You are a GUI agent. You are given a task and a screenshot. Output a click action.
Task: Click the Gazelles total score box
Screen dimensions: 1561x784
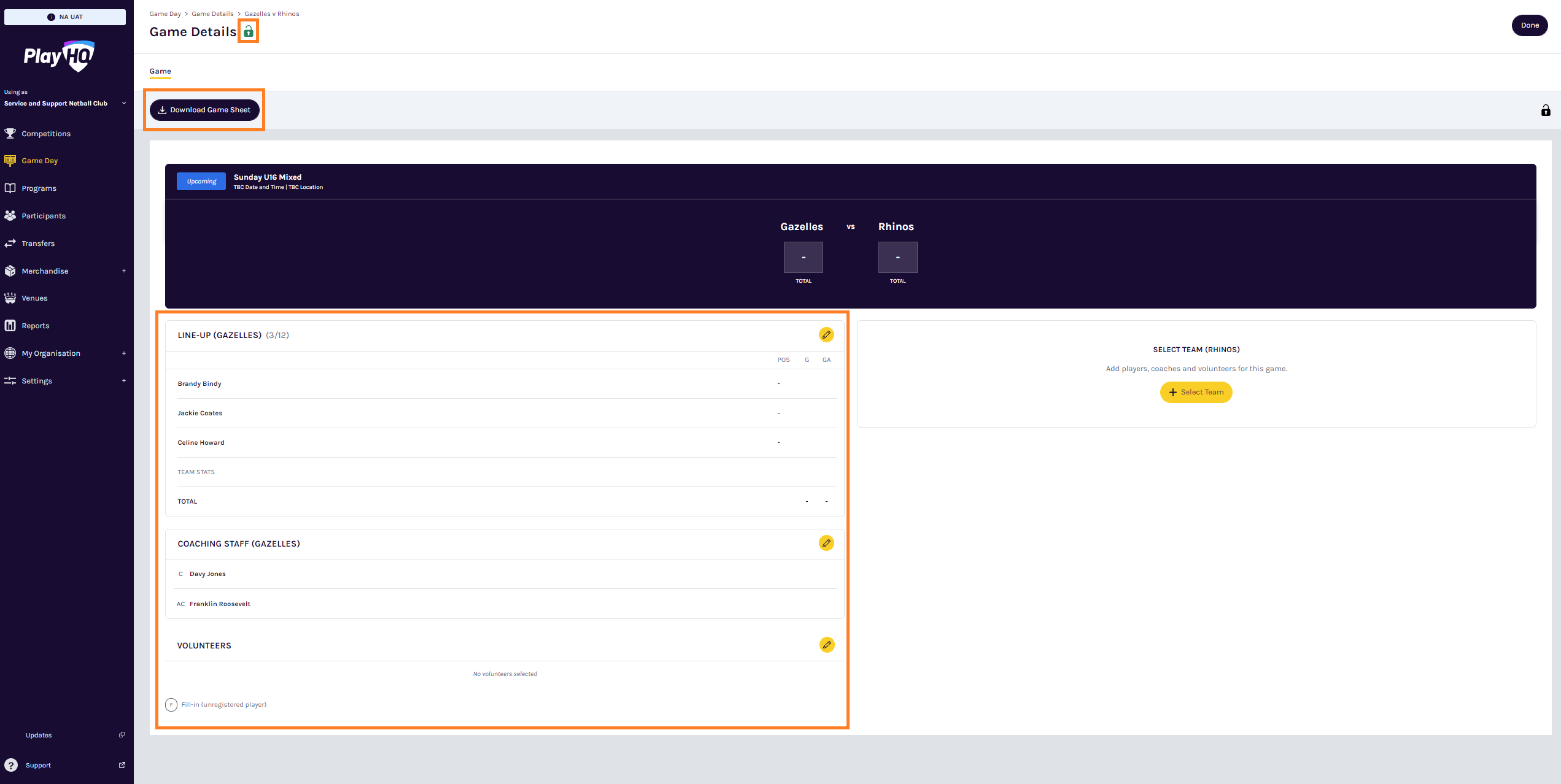pyautogui.click(x=804, y=257)
